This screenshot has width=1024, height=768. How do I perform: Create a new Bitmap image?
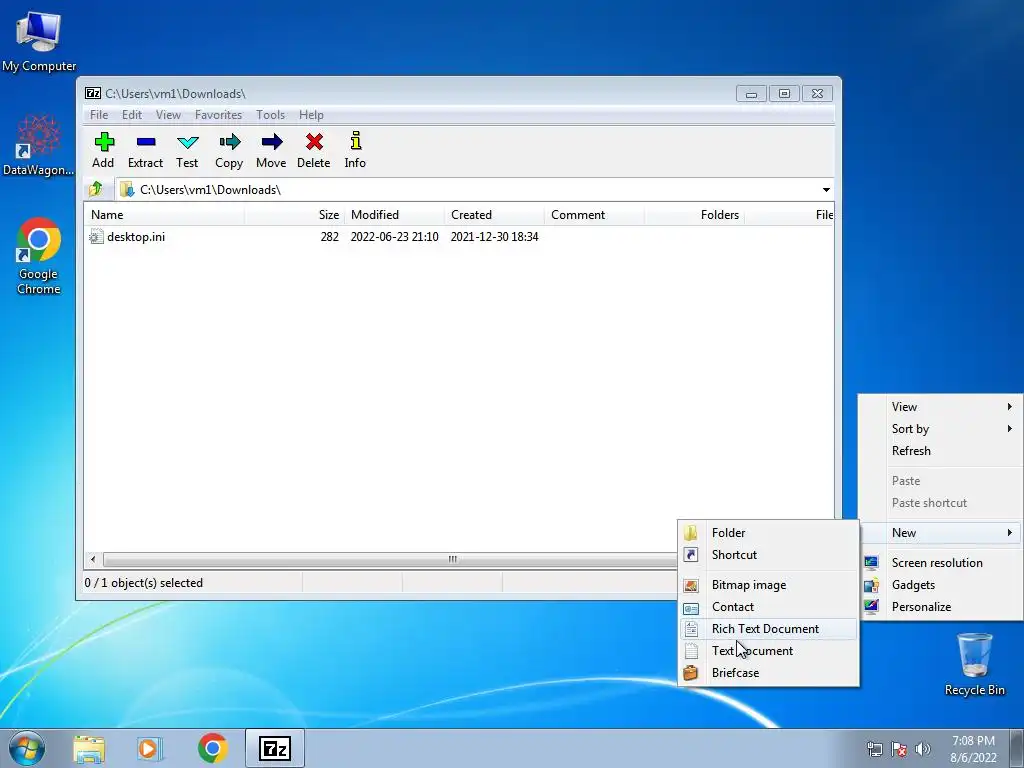769,585
